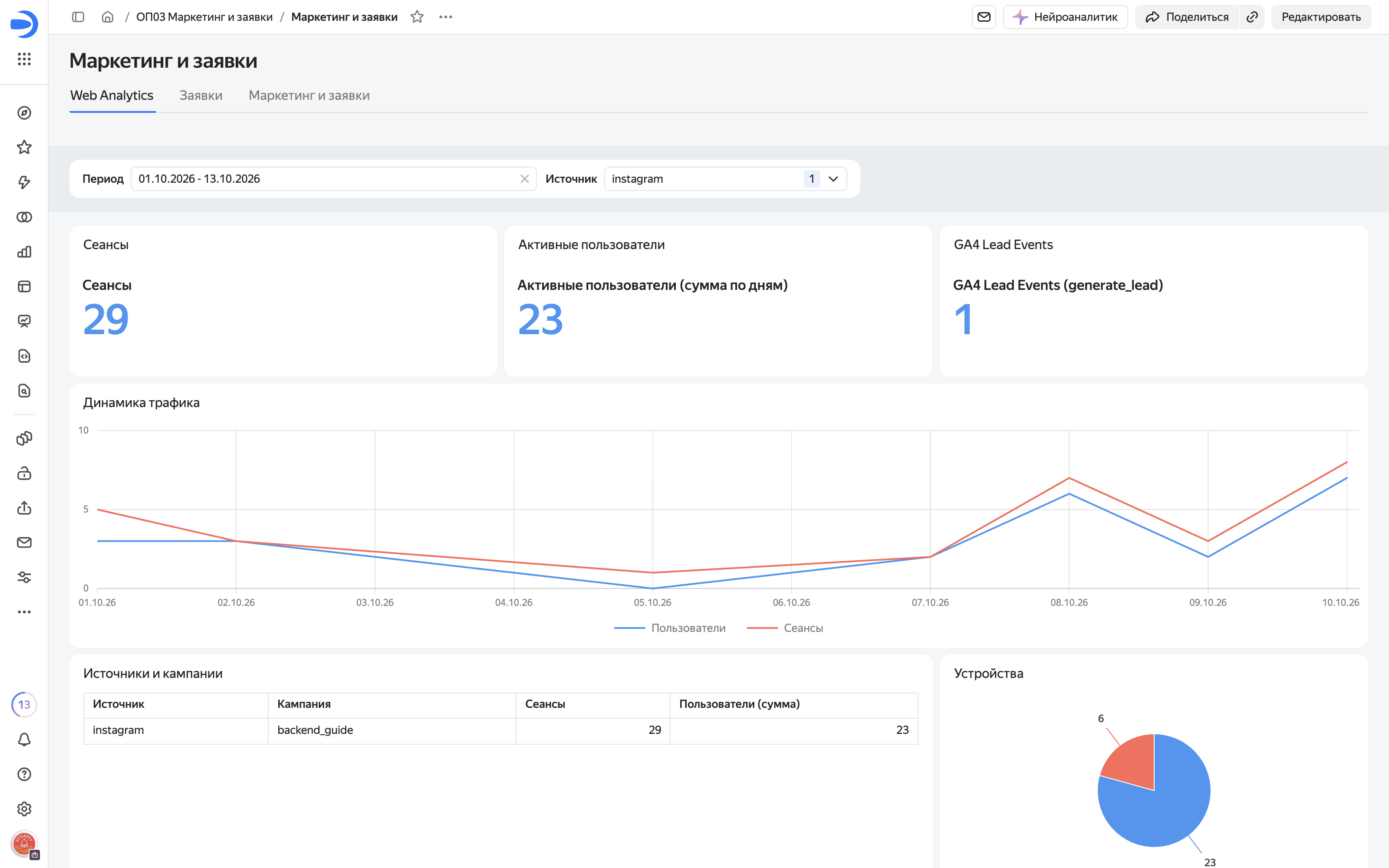
Task: Open the lightning bolt connections icon
Action: coord(24,183)
